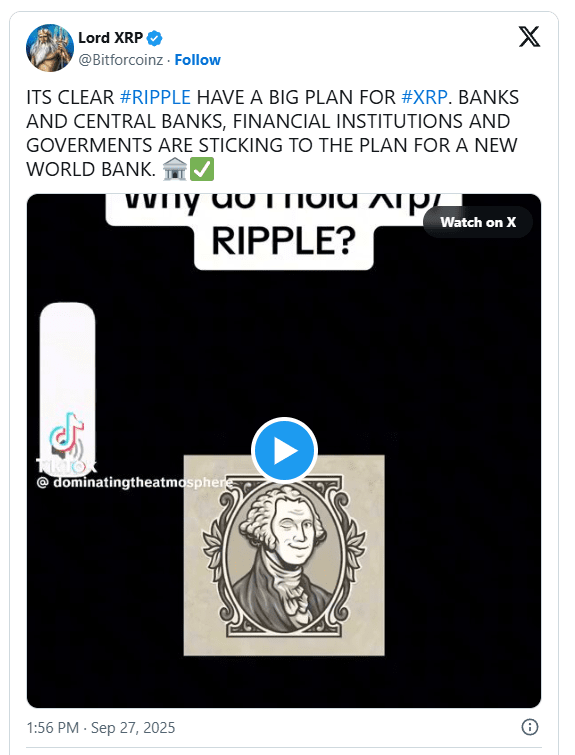Click the winking George Washington image
Viewport: 575px width, 755px height.
284,555
